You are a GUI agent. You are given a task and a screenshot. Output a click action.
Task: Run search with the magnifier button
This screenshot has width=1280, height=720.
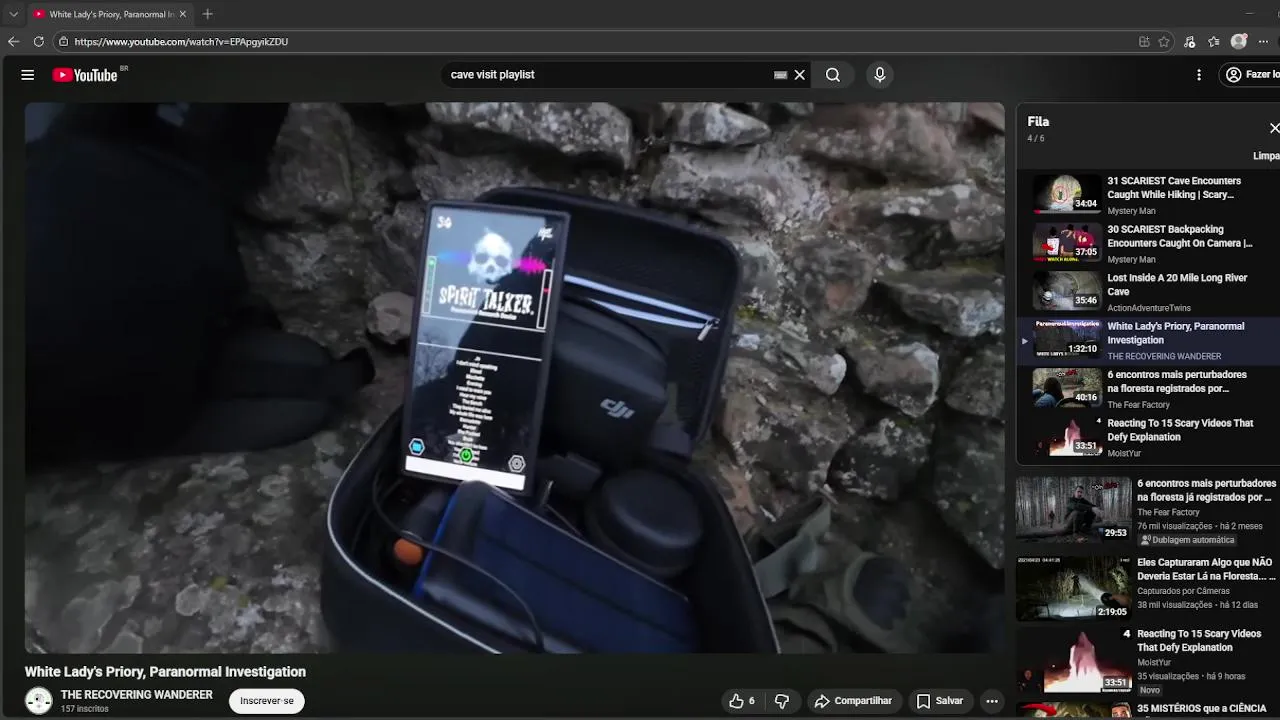[833, 75]
